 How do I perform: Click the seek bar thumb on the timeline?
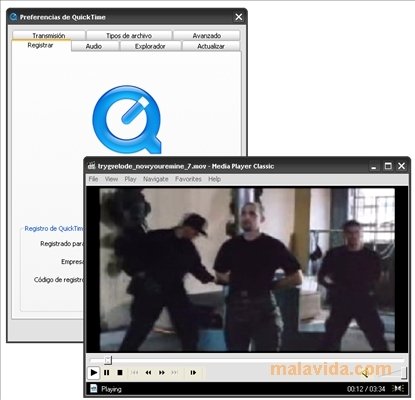[108, 360]
